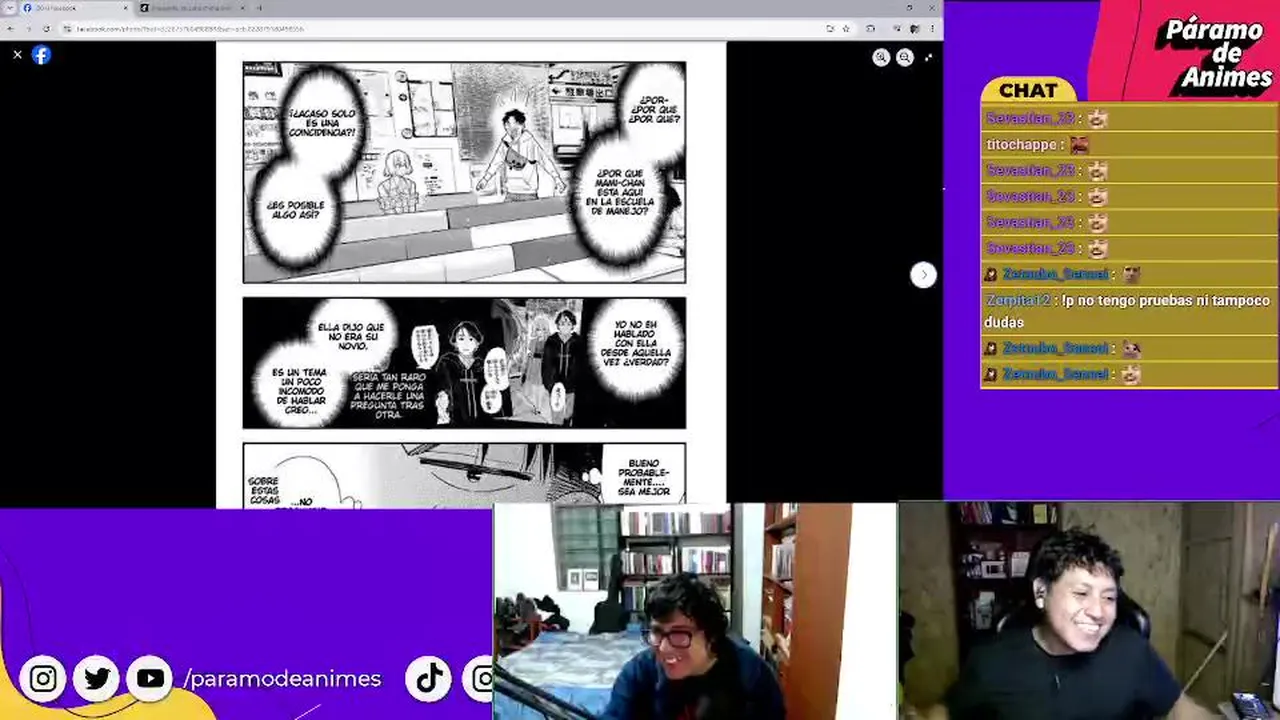Open a new browser tab

(x=259, y=8)
